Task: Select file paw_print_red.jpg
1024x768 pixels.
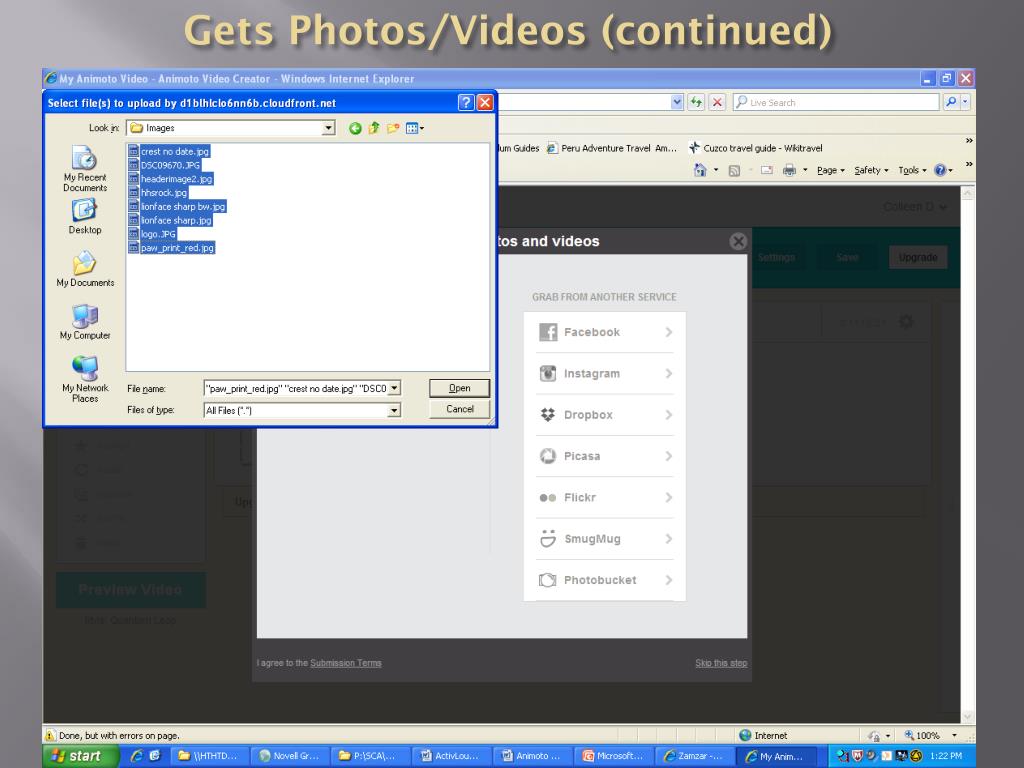Action: tap(172, 248)
